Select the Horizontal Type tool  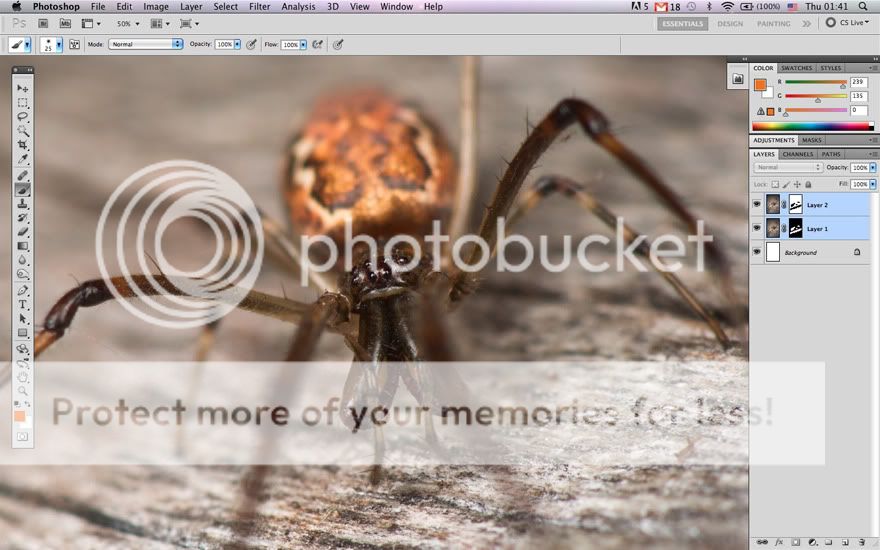point(22,305)
